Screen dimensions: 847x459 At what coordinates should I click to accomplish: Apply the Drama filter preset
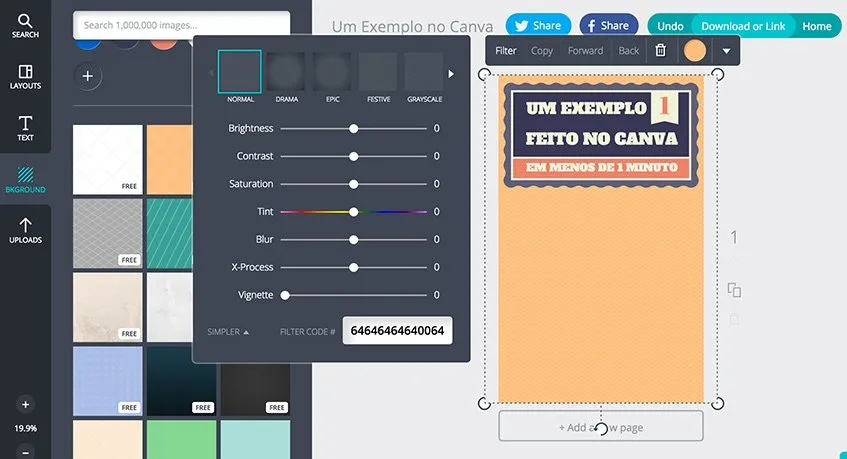(x=286, y=72)
